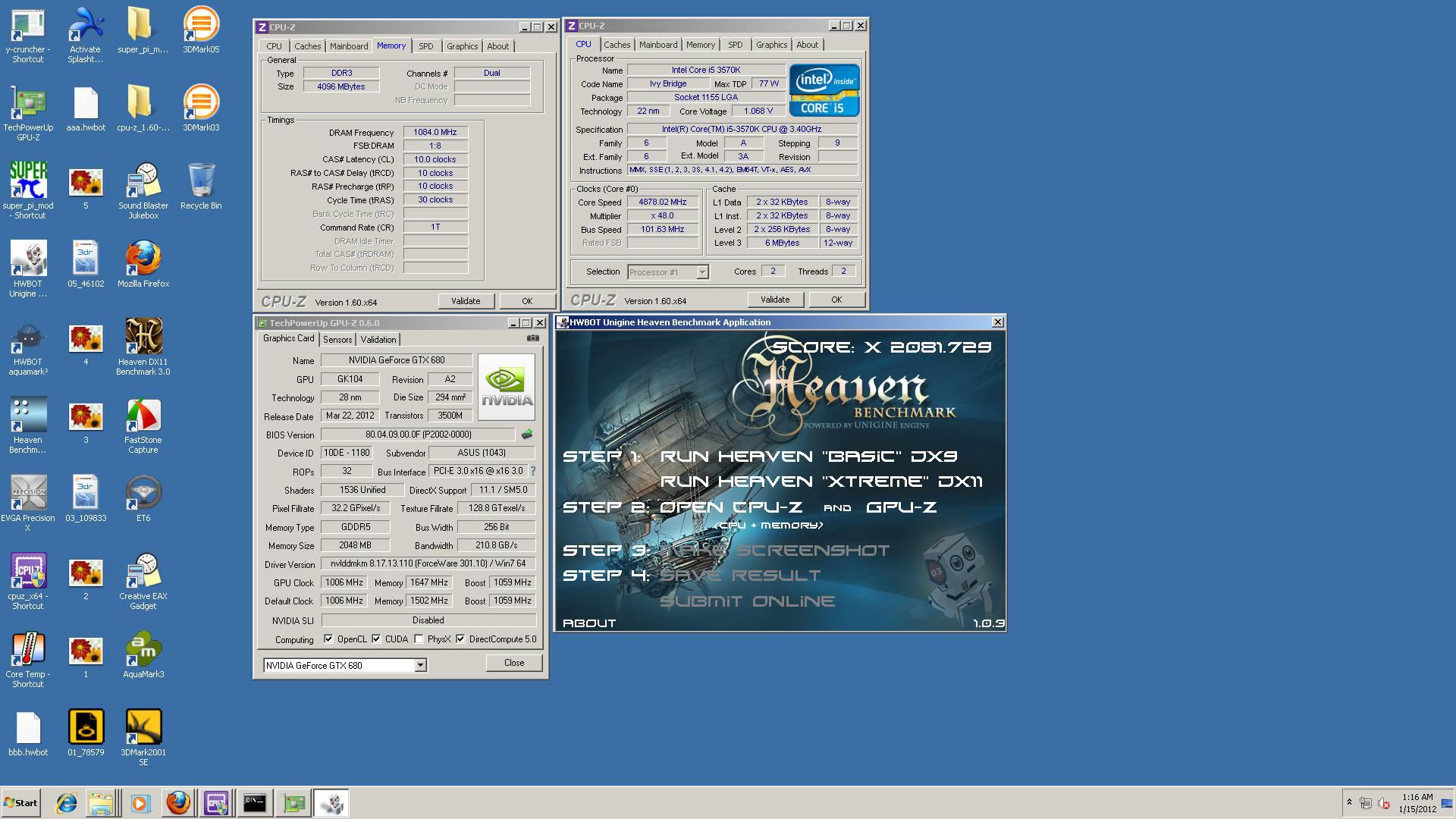Open About in HWBOT Heaven window
This screenshot has height=819, width=1456.
coord(589,623)
